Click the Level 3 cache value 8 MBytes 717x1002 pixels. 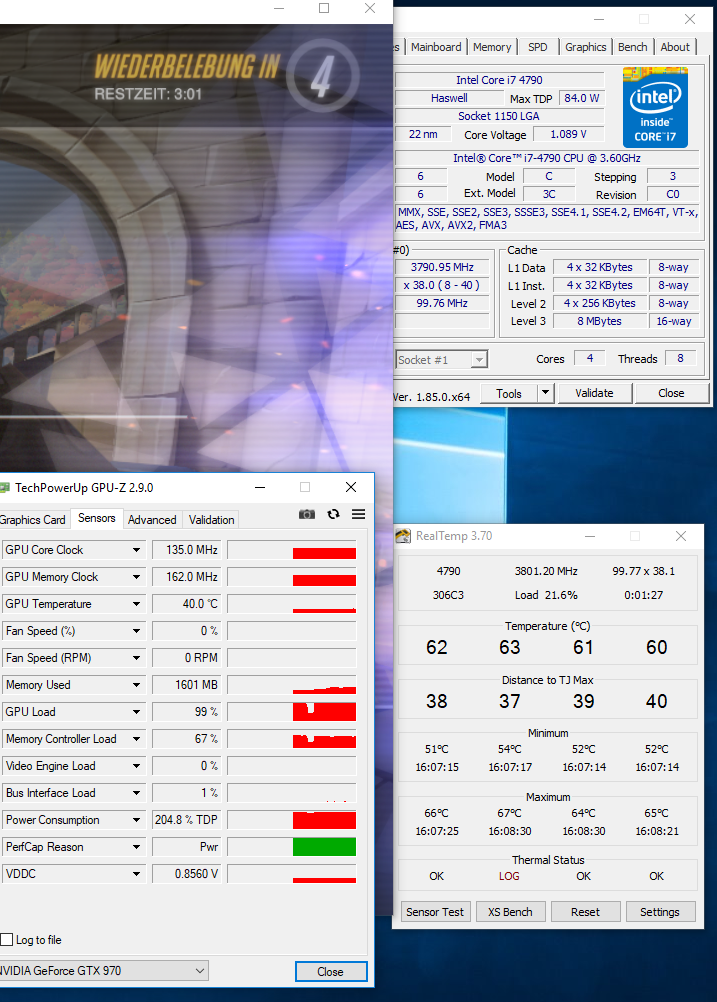tap(599, 321)
